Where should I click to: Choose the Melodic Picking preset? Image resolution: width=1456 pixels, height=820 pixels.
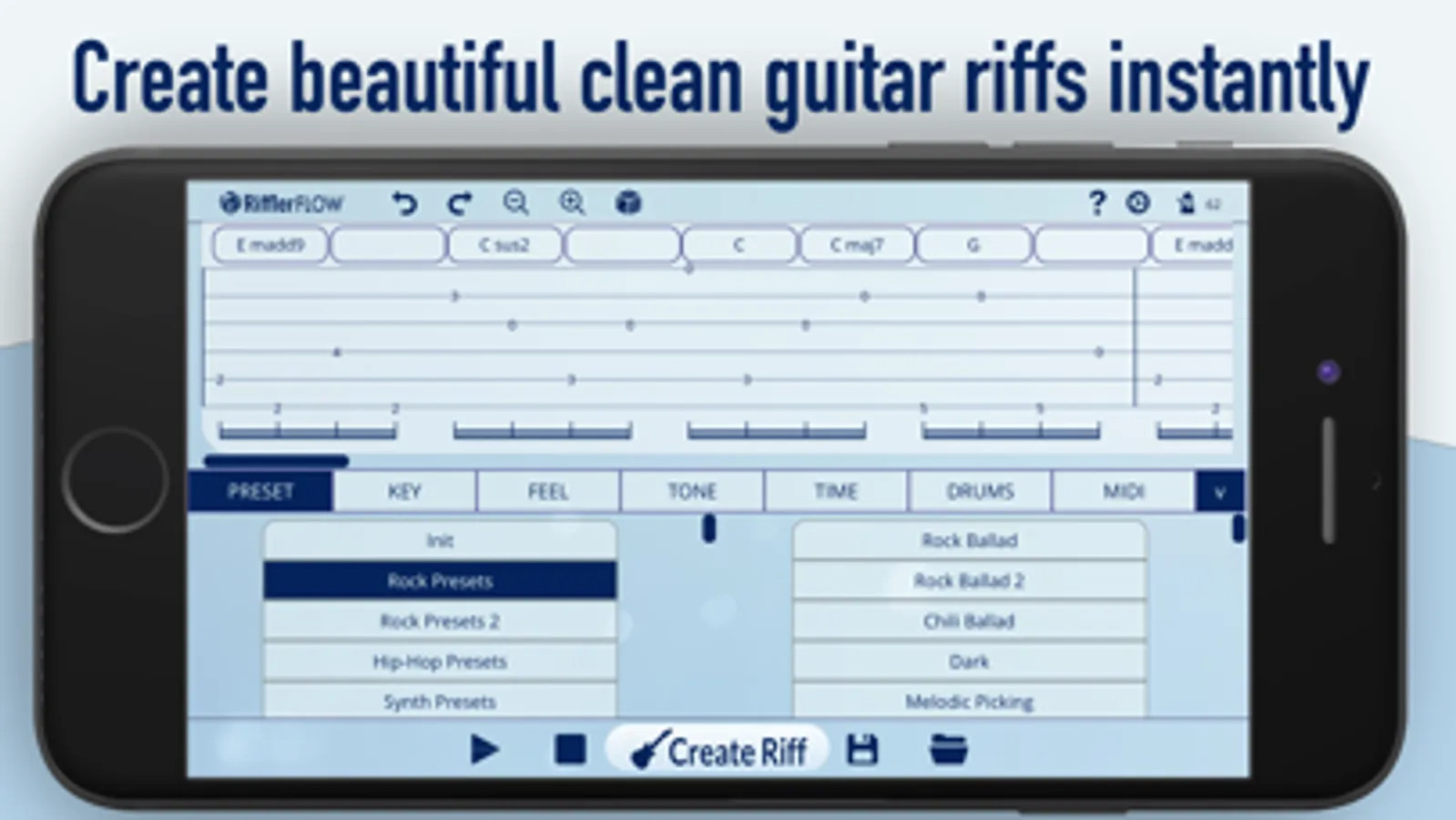970,701
